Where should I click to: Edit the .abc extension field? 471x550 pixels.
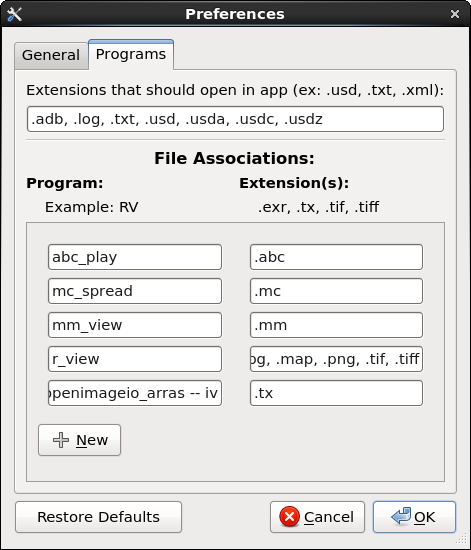click(x=336, y=257)
